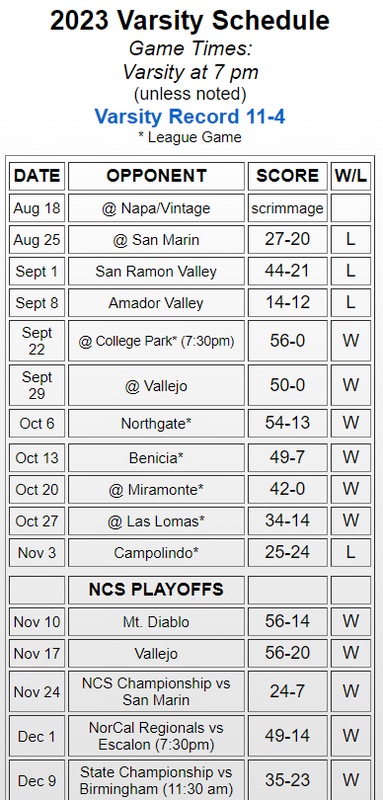The height and width of the screenshot is (800, 383).
Task: Click the NCS Championship vs San Marin cell
Action: 157,691
